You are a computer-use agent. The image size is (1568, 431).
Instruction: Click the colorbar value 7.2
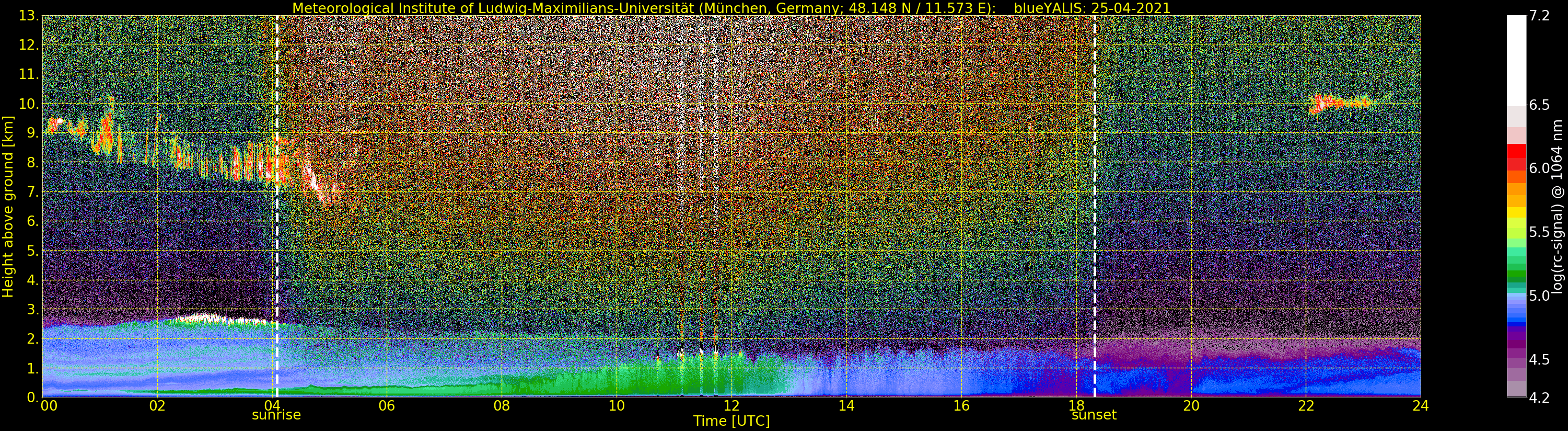1539,16
